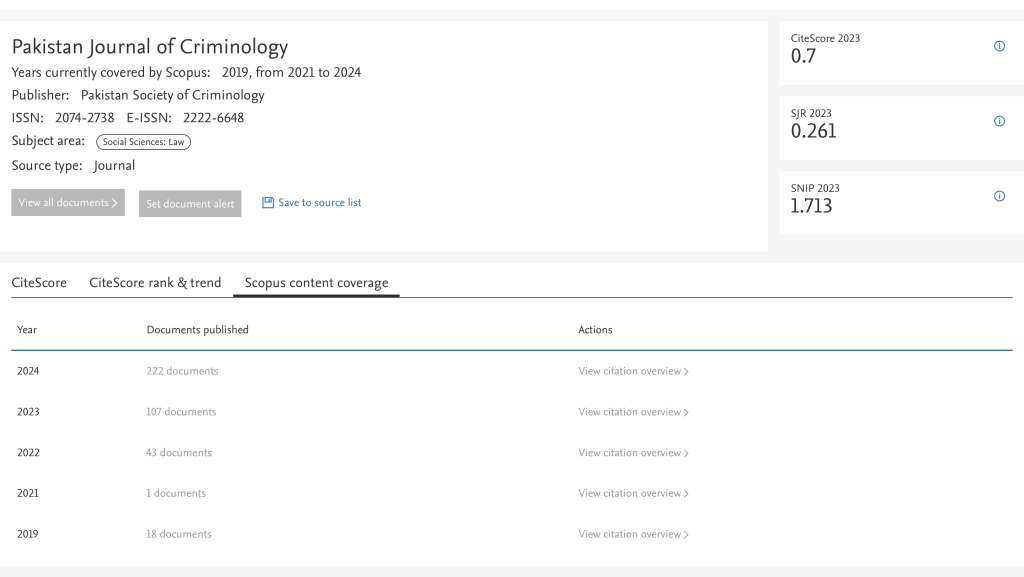Open the 2021 citation overview link
This screenshot has width=1024, height=577.
tap(633, 493)
